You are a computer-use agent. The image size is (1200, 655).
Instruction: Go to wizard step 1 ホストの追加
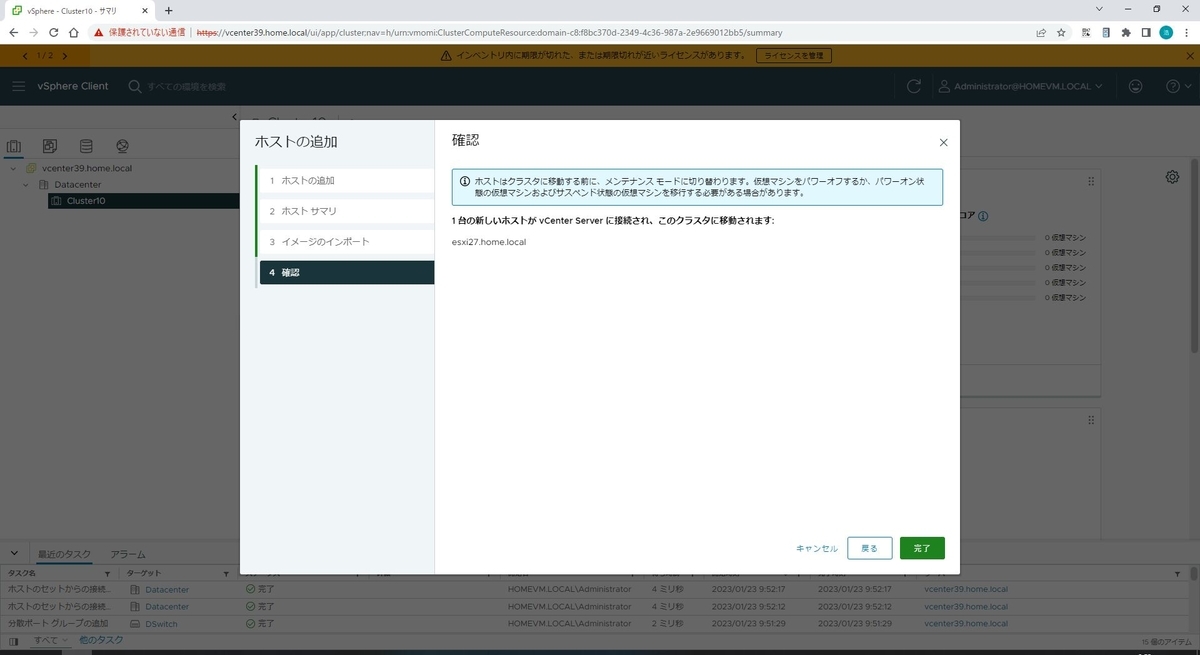(x=345, y=181)
